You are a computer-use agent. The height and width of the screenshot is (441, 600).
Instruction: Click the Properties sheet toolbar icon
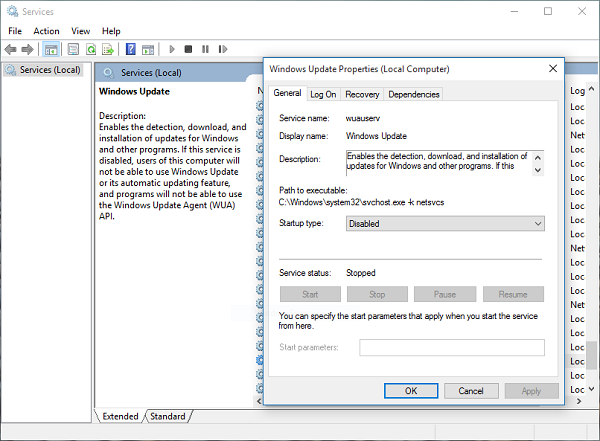73,49
